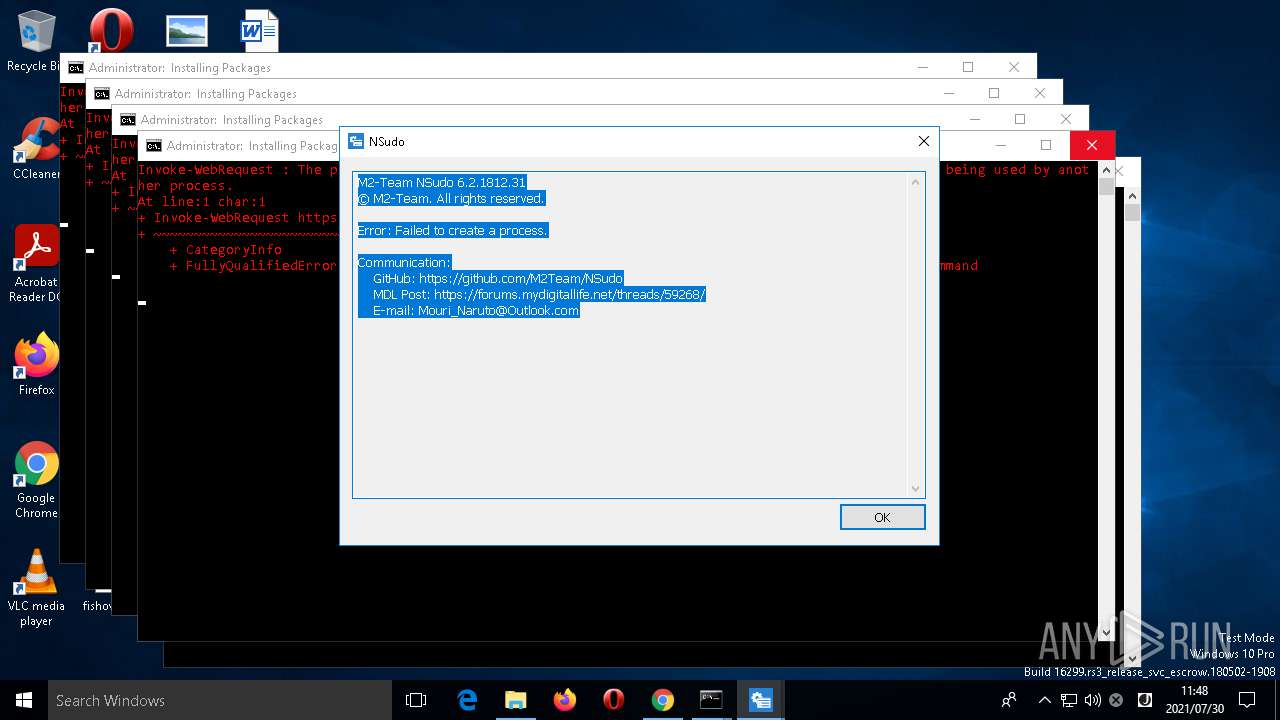Maximize the frontmost Installing Packages console
Image resolution: width=1280 pixels, height=720 pixels.
[x=1046, y=145]
